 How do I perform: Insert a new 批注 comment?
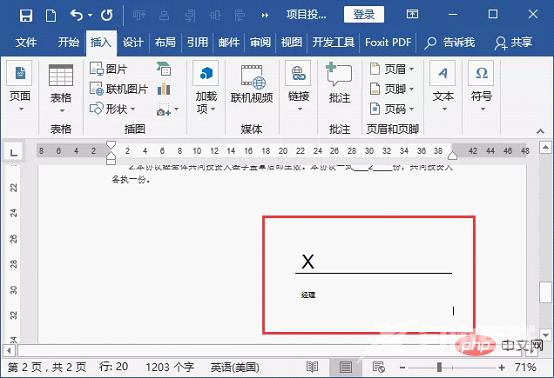339,84
